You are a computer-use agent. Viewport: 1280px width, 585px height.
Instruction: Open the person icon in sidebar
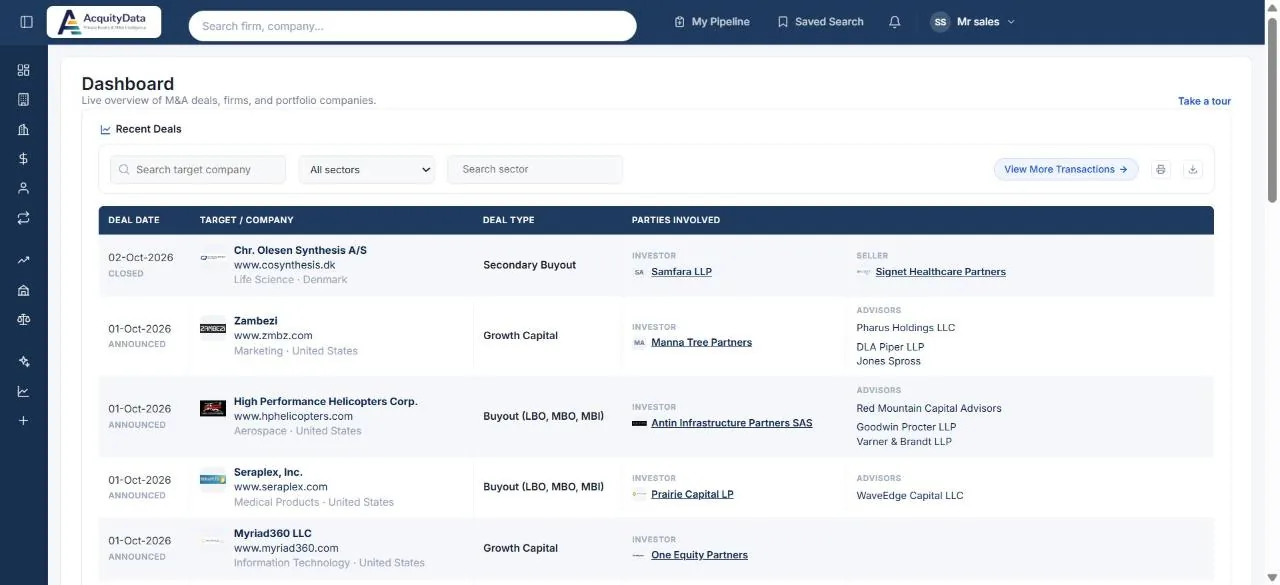point(24,188)
